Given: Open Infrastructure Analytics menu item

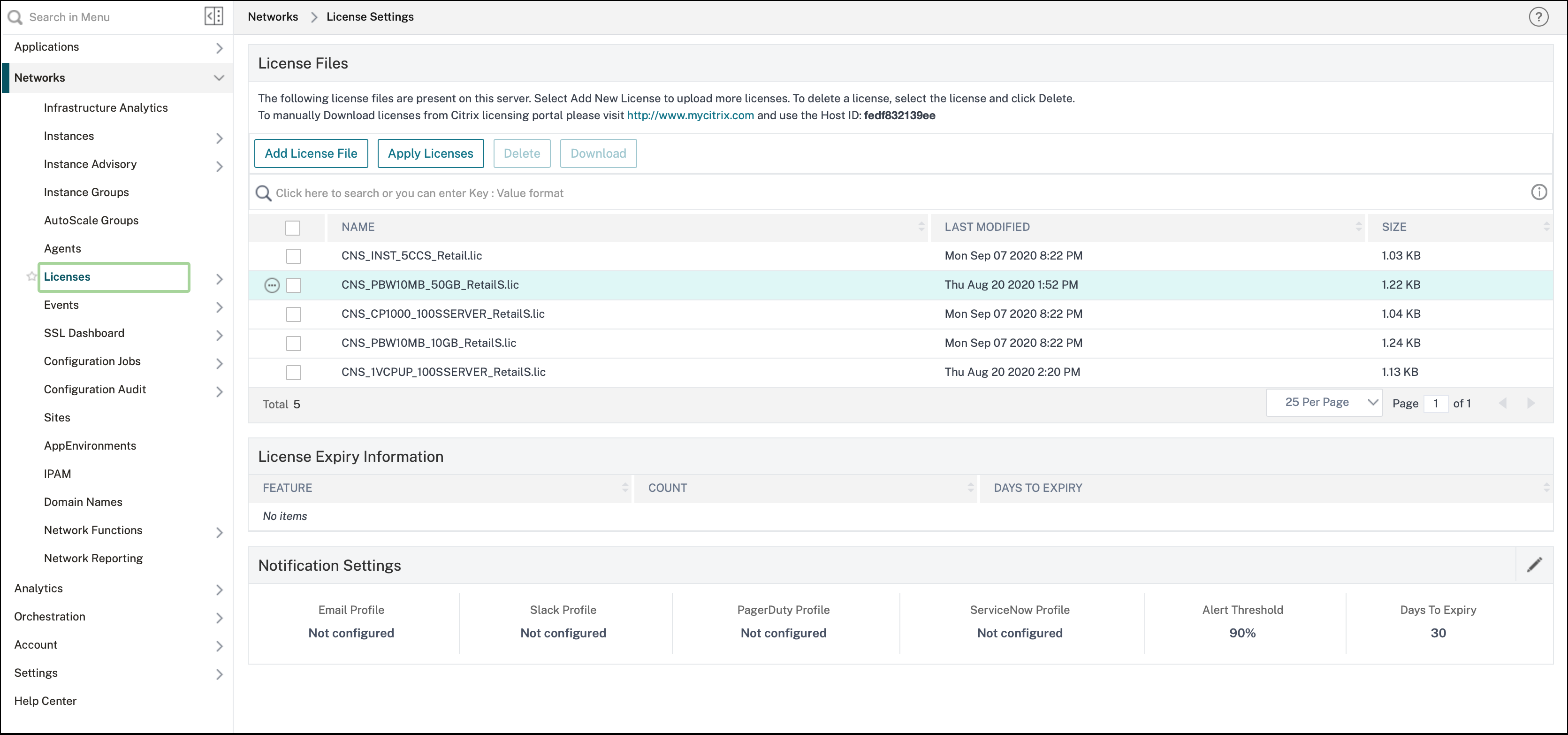Looking at the screenshot, I should 105,108.
